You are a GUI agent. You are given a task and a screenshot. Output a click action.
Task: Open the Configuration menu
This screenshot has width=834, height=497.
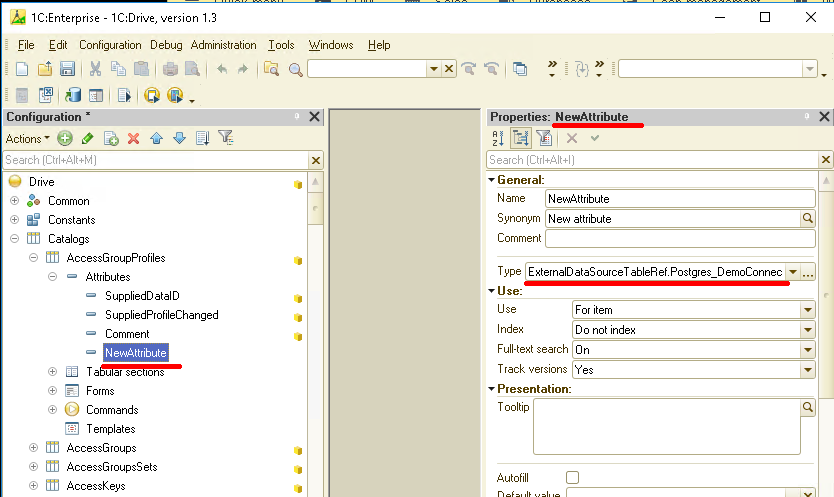coord(110,45)
